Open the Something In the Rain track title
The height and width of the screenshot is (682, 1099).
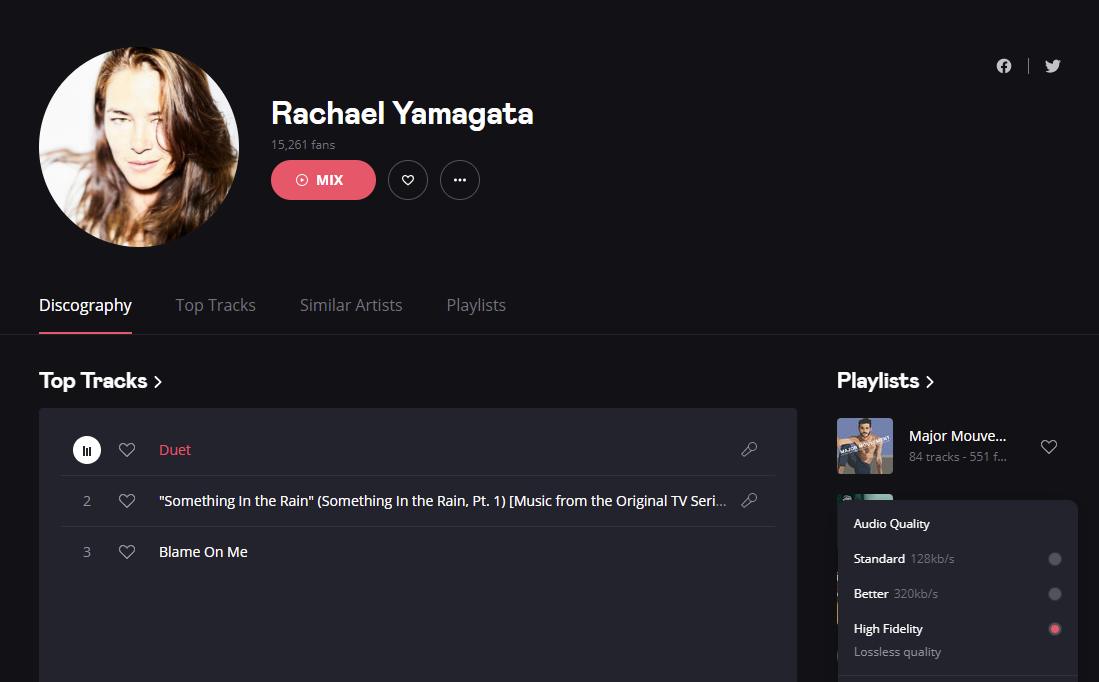(442, 501)
